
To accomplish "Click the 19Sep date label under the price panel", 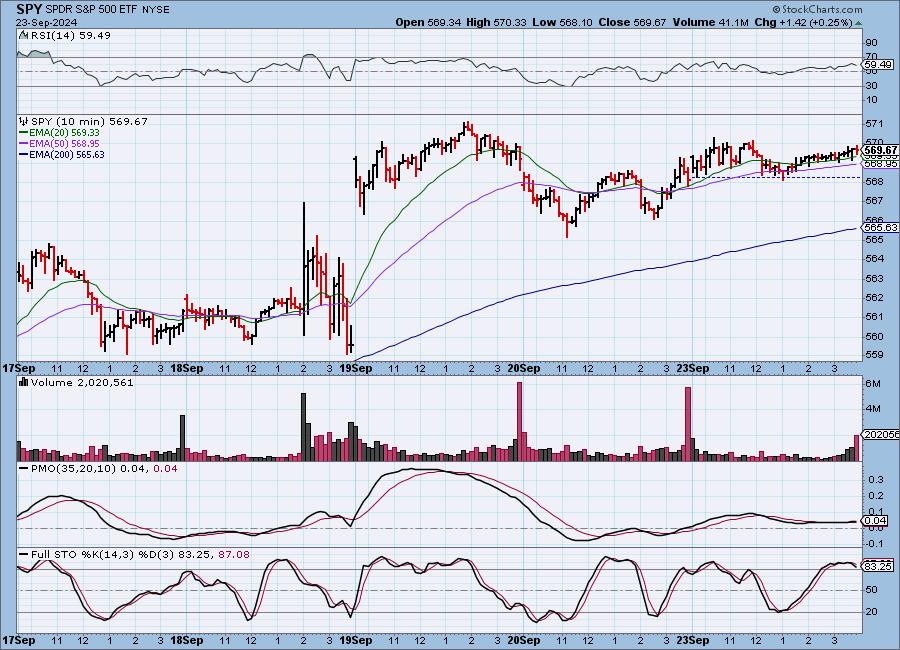I will 355,368.
